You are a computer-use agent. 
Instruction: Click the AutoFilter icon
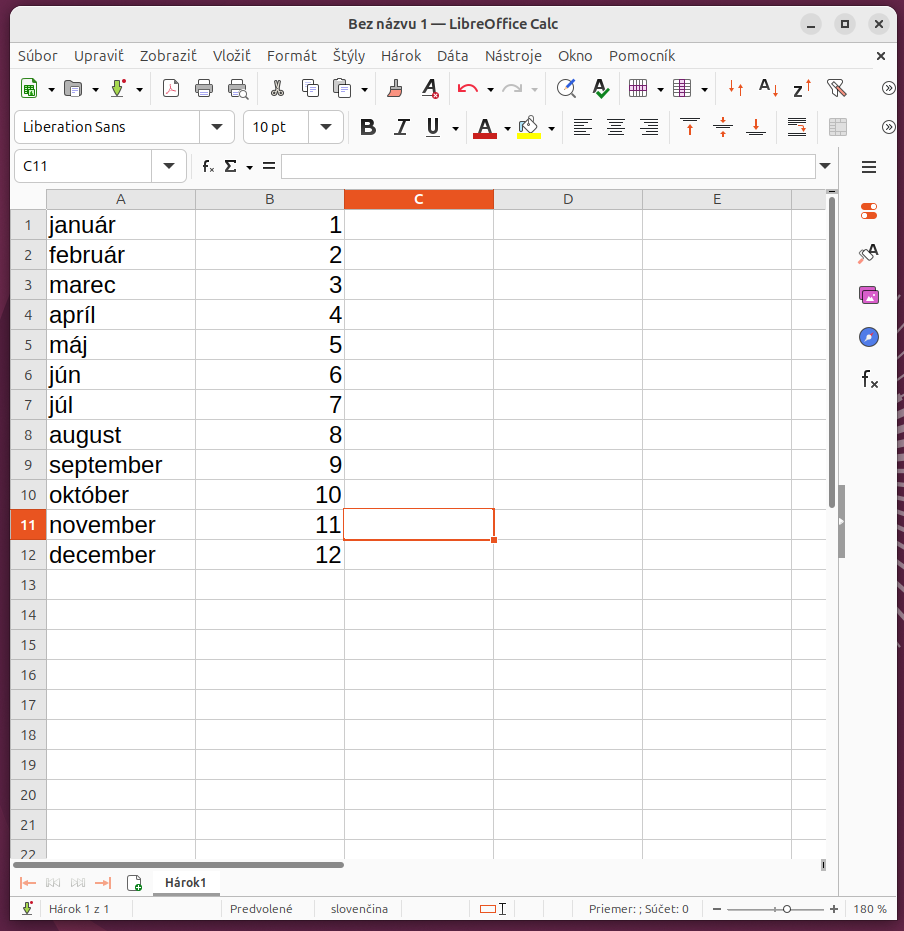click(x=836, y=89)
